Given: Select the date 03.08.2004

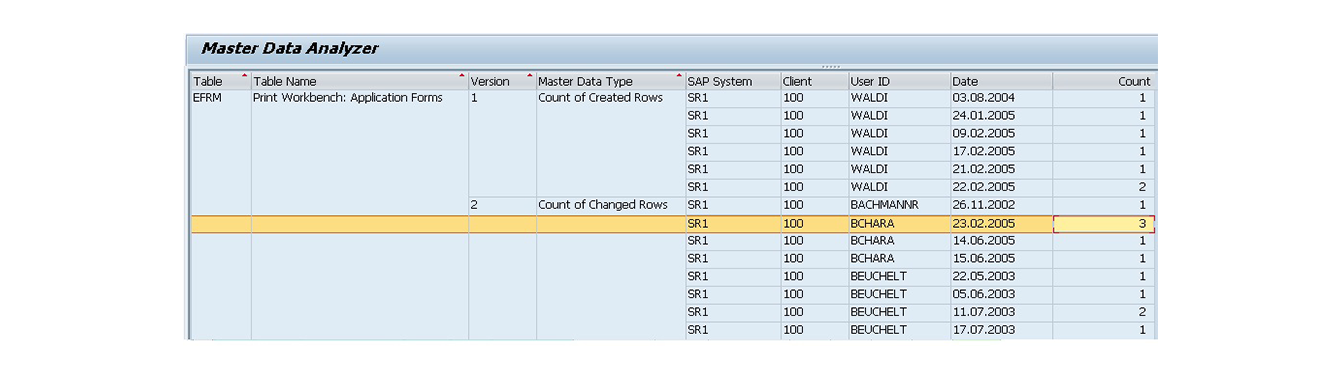Looking at the screenshot, I should point(1001,98).
